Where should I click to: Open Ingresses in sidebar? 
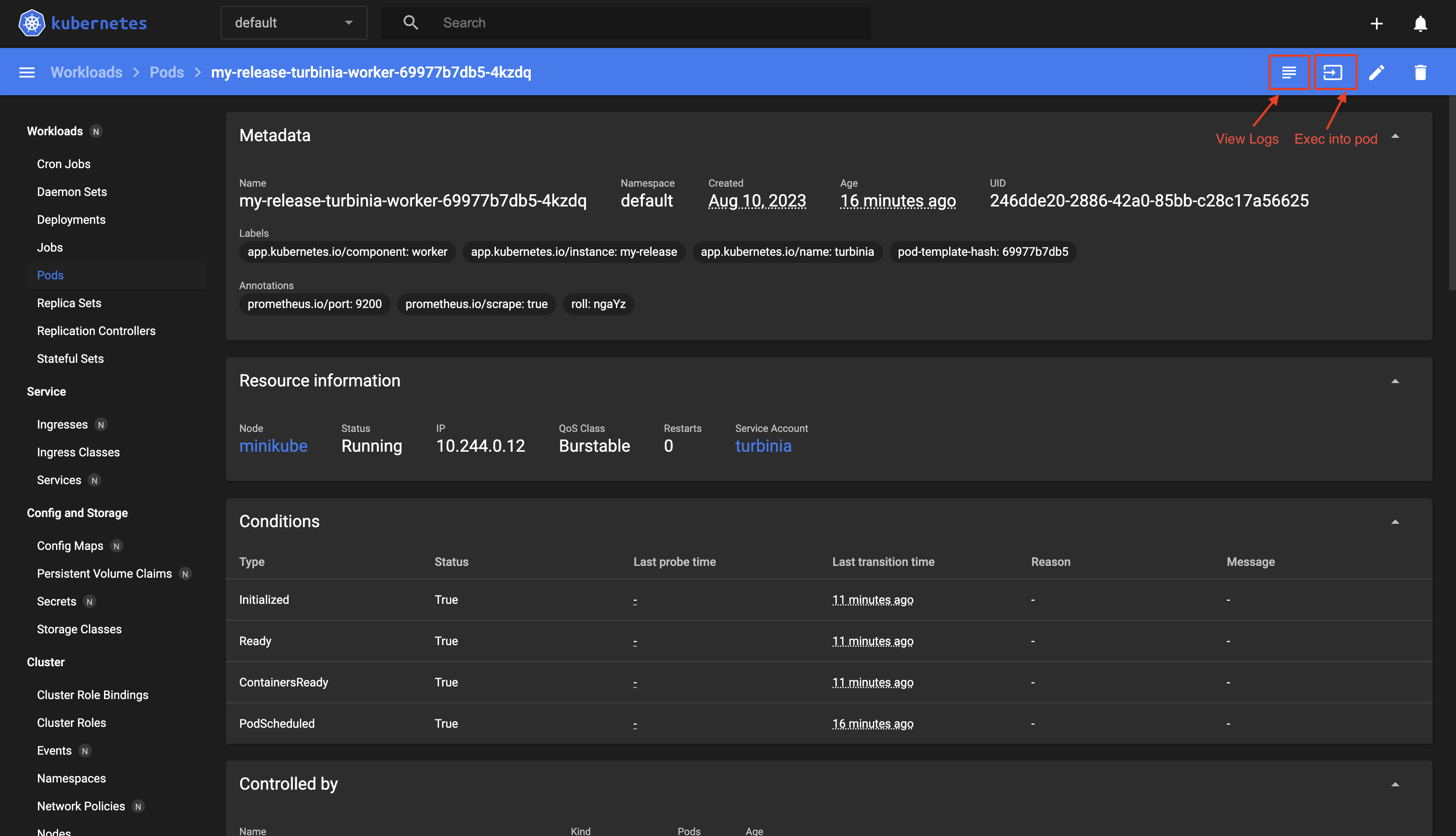tap(62, 425)
